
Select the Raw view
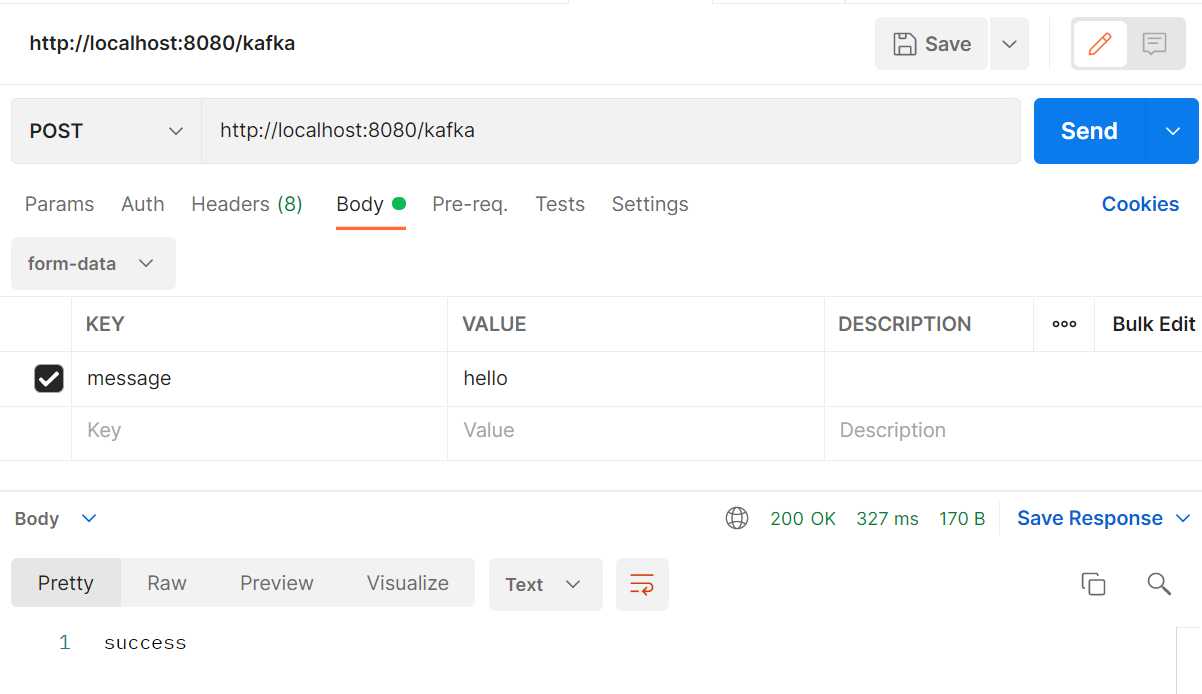(x=167, y=583)
